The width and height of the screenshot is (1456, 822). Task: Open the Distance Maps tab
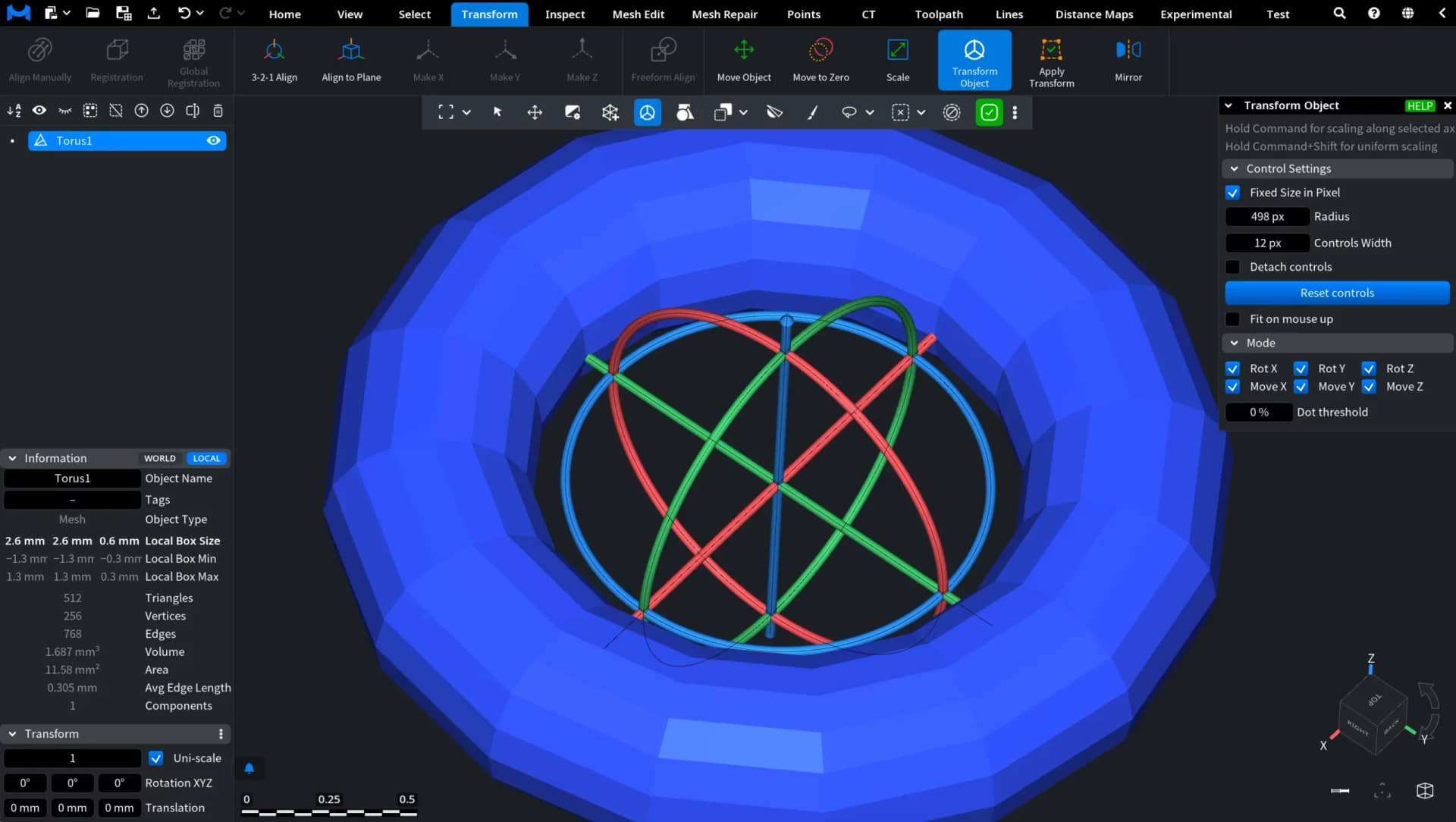click(x=1094, y=14)
